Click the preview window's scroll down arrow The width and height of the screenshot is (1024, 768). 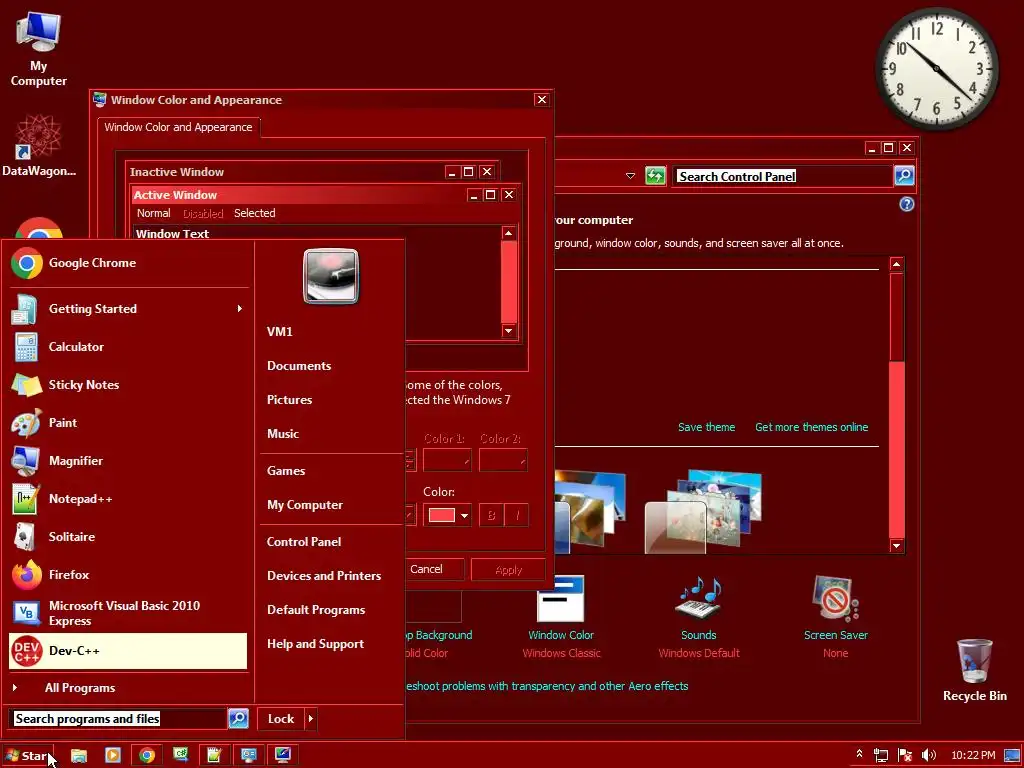[509, 331]
